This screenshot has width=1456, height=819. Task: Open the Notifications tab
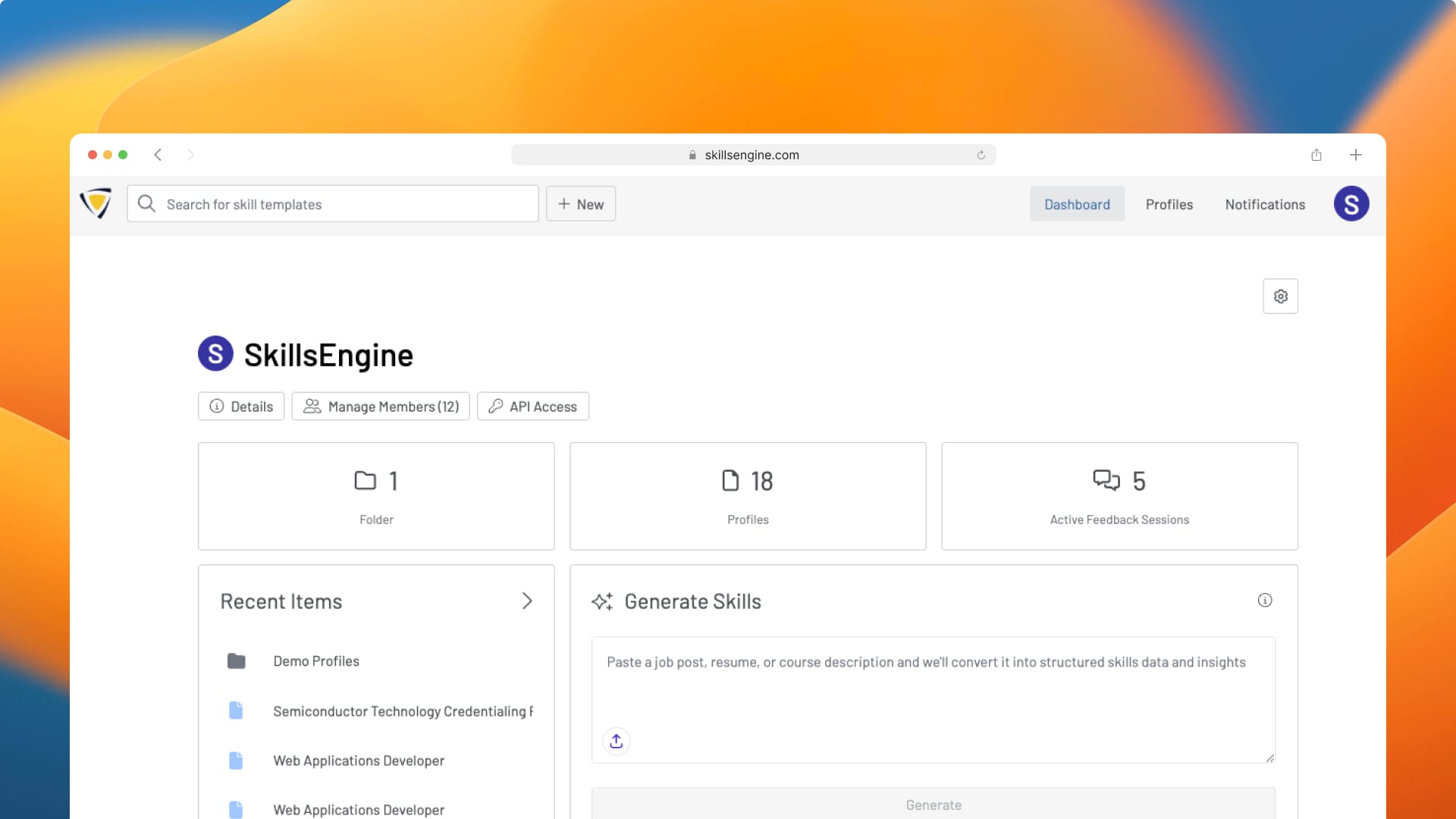coord(1264,204)
